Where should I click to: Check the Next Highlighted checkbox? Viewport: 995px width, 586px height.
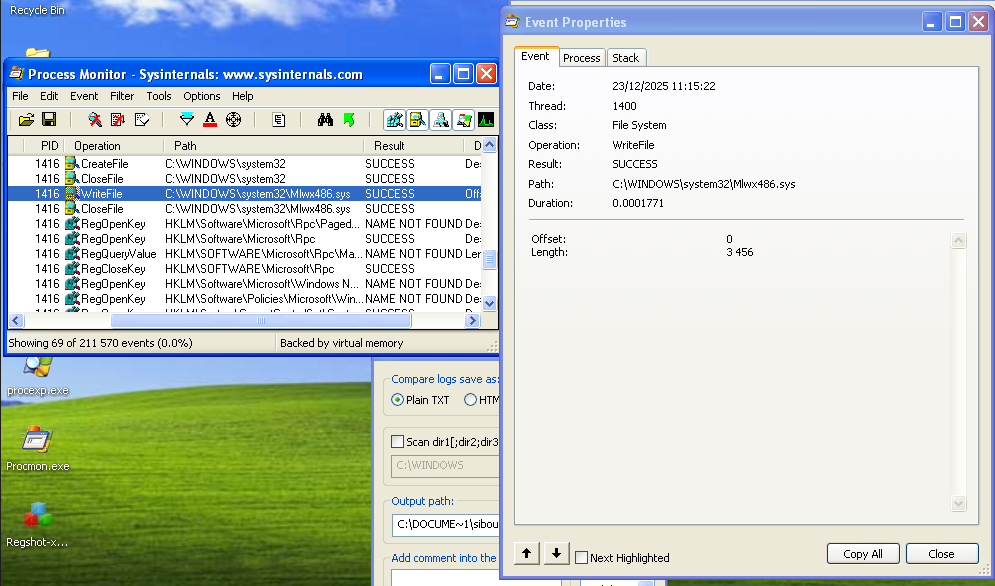click(582, 558)
